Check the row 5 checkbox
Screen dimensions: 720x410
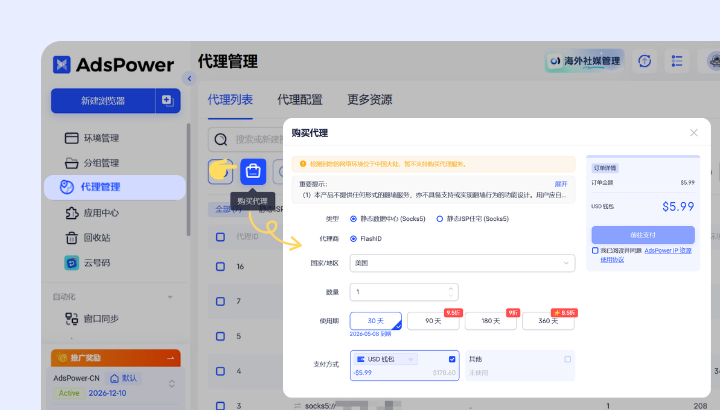click(x=220, y=336)
